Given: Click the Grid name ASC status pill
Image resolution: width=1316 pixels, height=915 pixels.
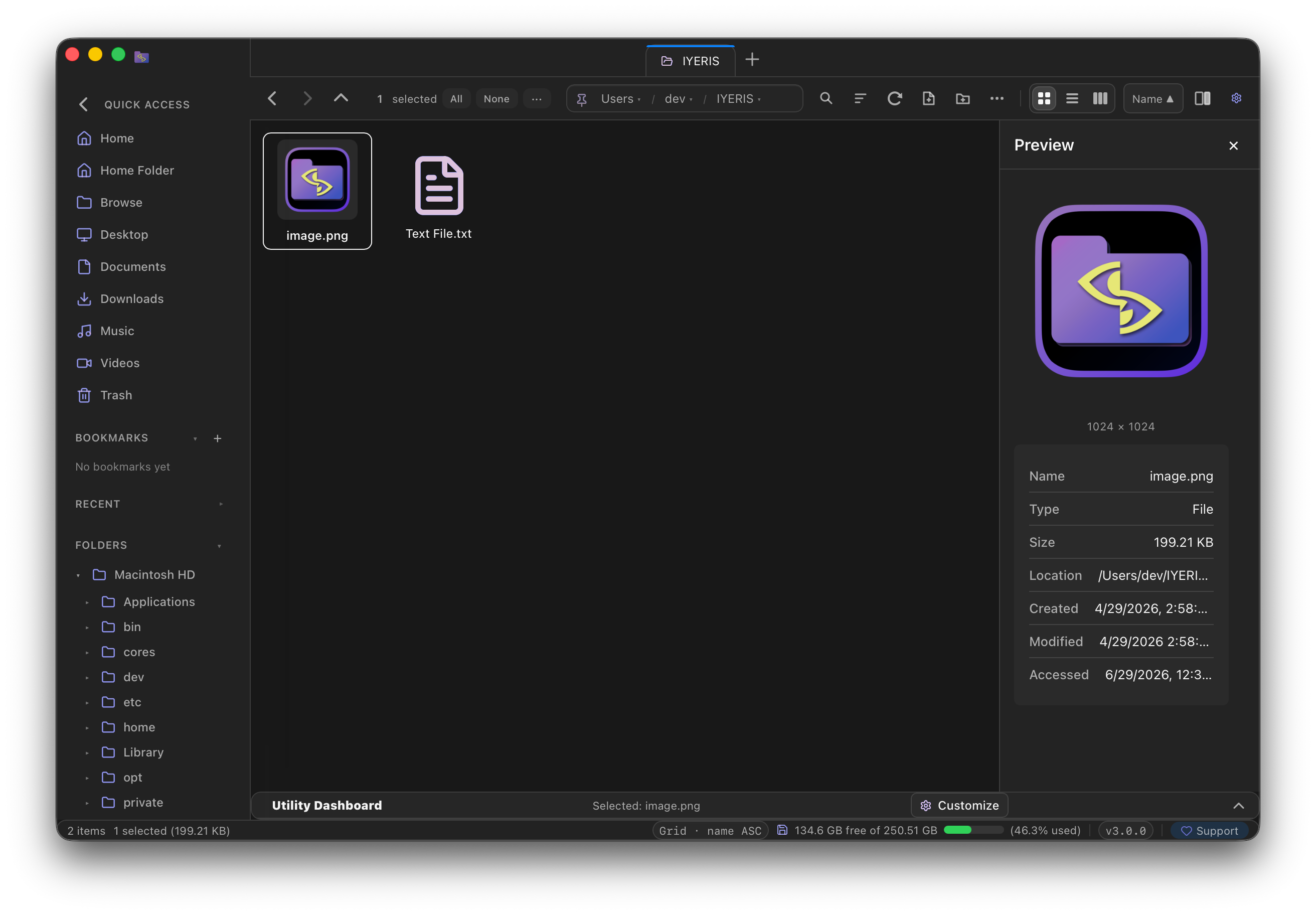Looking at the screenshot, I should tap(710, 831).
